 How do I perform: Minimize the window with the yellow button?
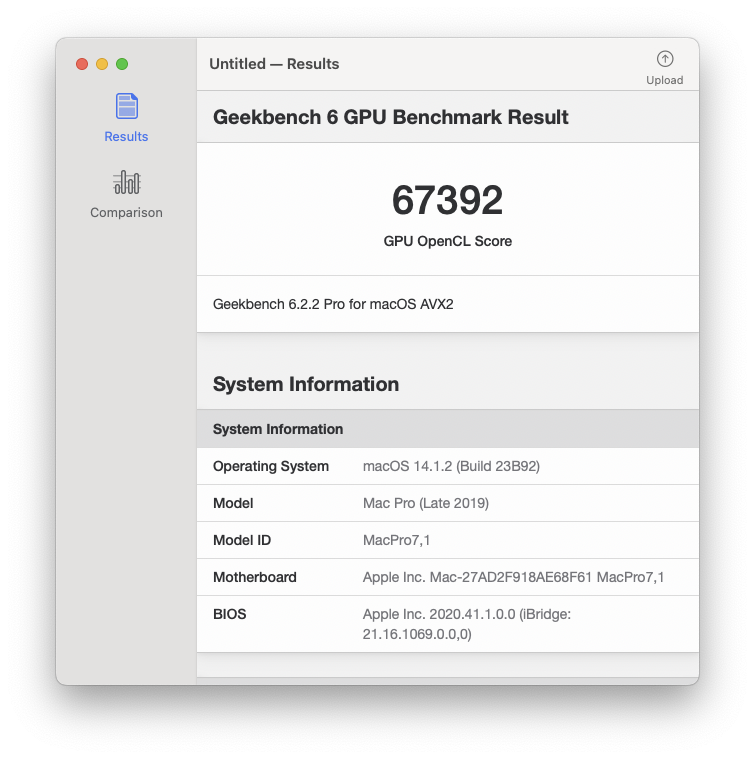(x=102, y=64)
